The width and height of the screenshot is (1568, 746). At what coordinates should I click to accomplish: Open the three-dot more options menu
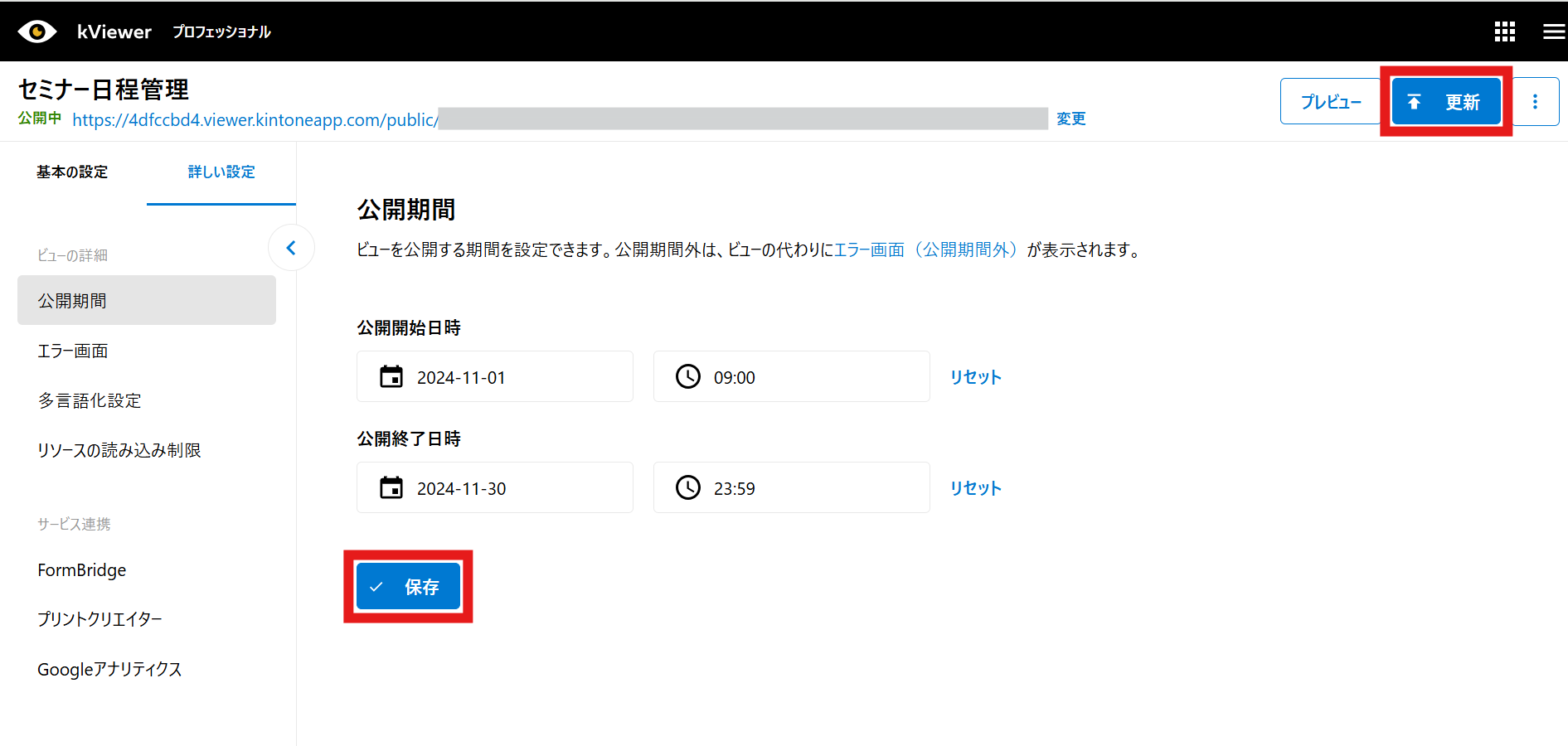coord(1535,102)
